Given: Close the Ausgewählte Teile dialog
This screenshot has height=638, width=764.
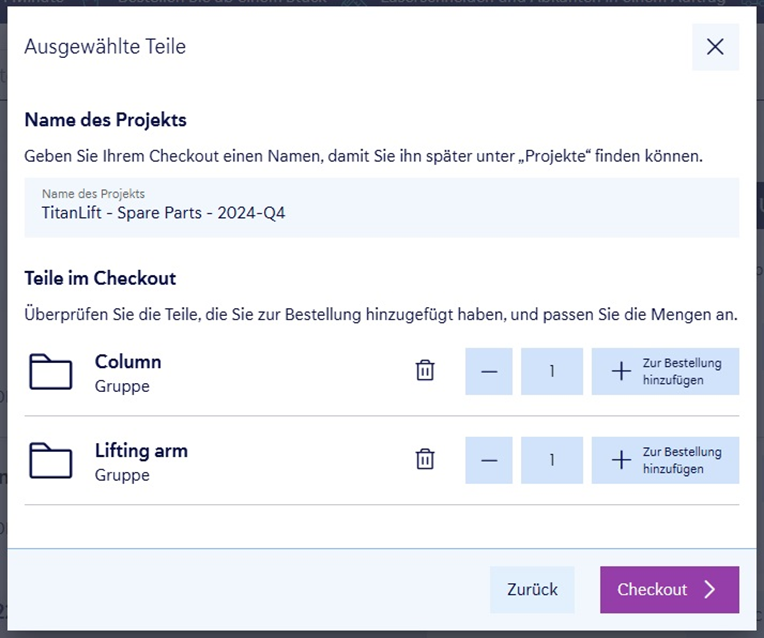Looking at the screenshot, I should (x=715, y=47).
